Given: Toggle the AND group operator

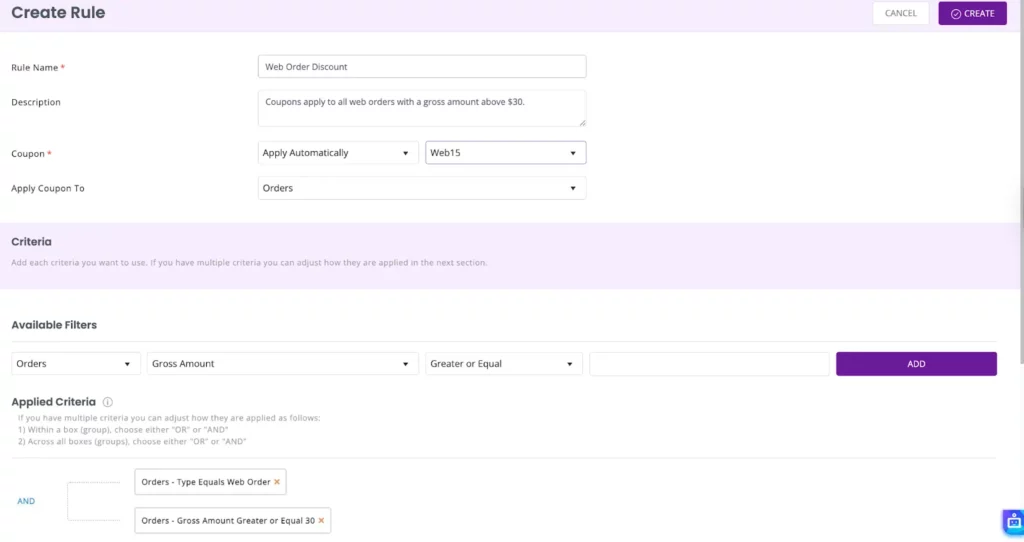Looking at the screenshot, I should point(26,501).
